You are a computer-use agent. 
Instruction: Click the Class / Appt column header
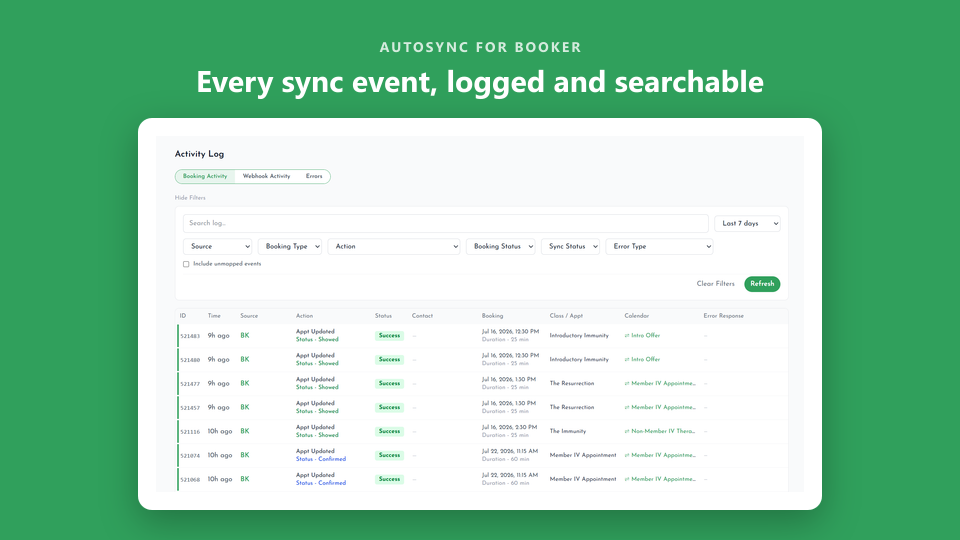(x=566, y=316)
